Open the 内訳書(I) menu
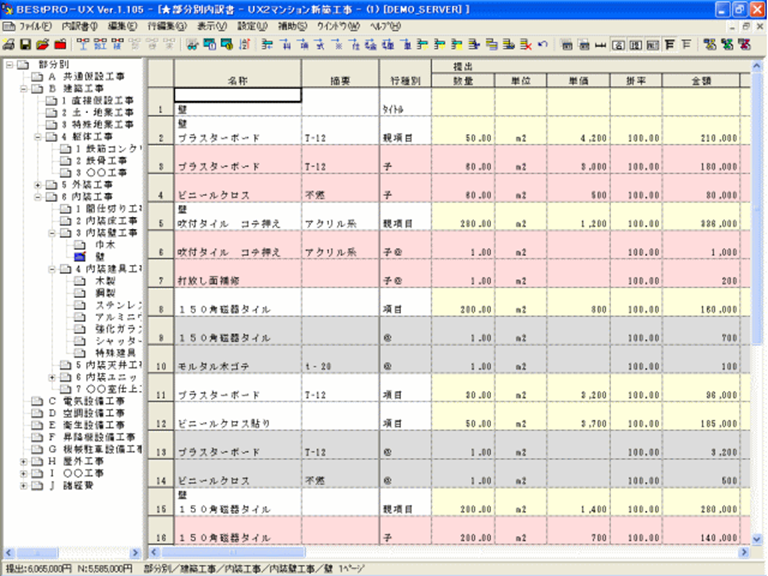The height and width of the screenshot is (576, 768). (80, 26)
